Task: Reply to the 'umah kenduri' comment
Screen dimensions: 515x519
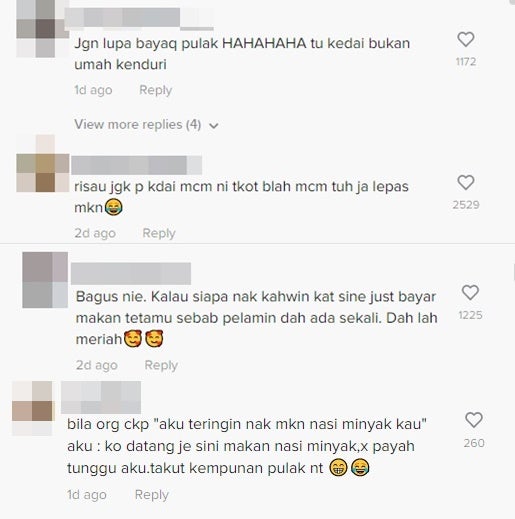Action: [155, 90]
